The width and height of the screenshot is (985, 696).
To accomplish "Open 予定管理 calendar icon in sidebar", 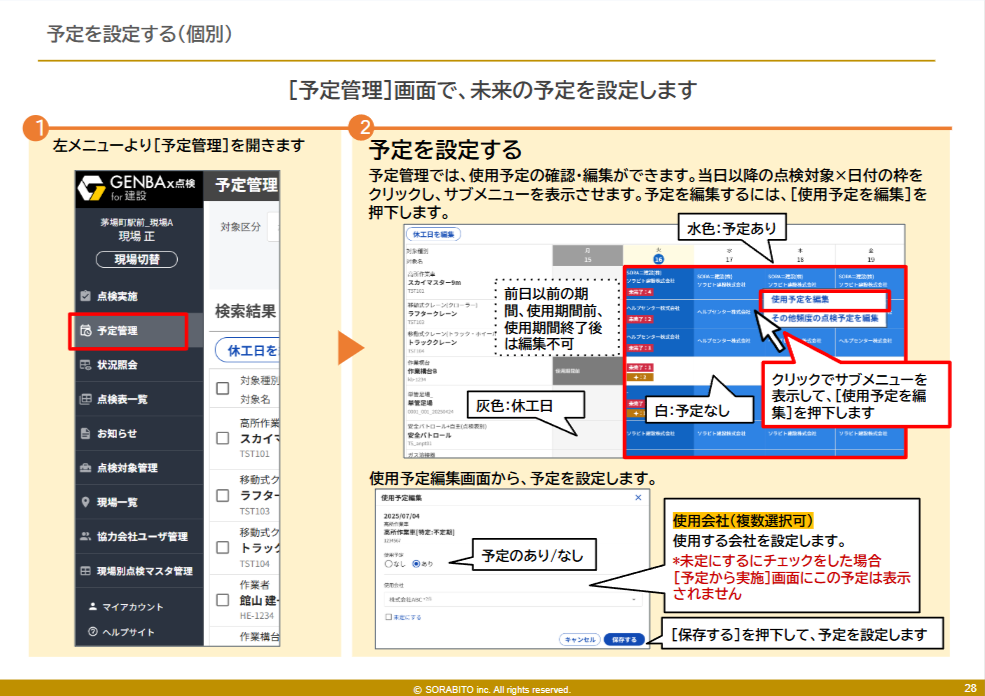I will pos(86,330).
